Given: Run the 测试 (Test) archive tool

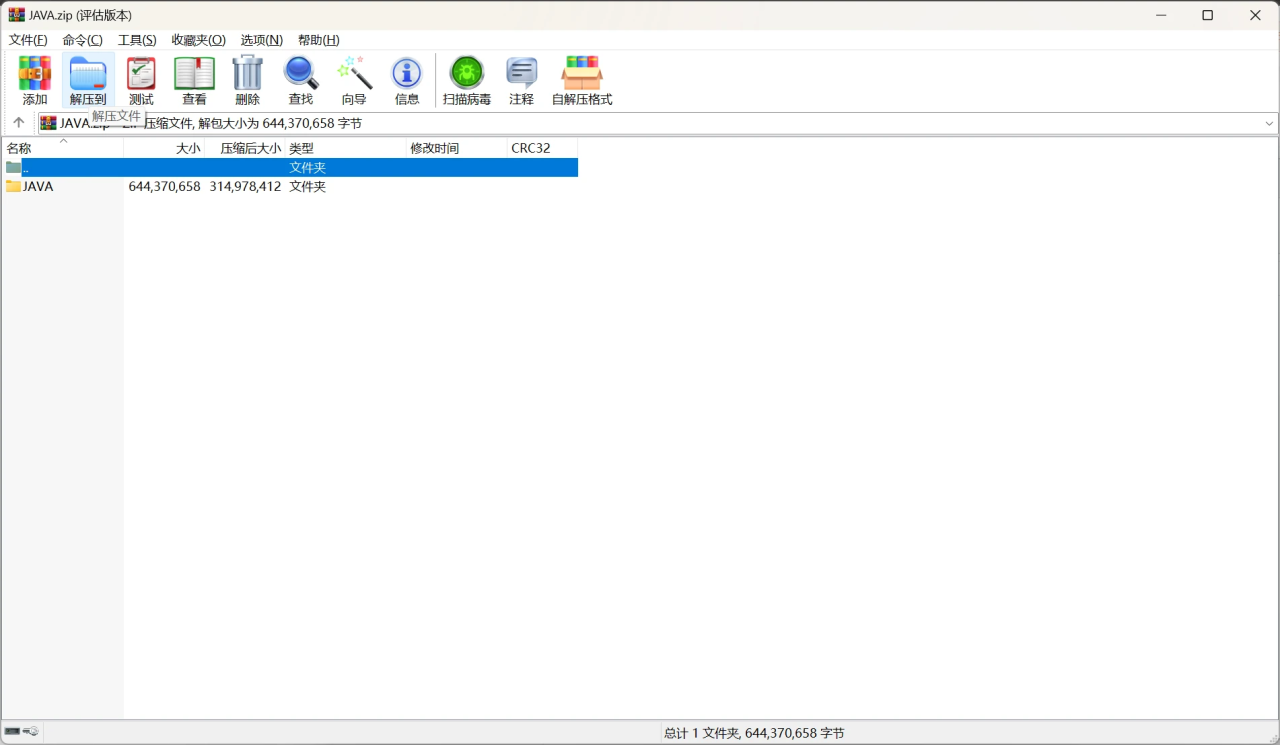Looking at the screenshot, I should (x=141, y=80).
